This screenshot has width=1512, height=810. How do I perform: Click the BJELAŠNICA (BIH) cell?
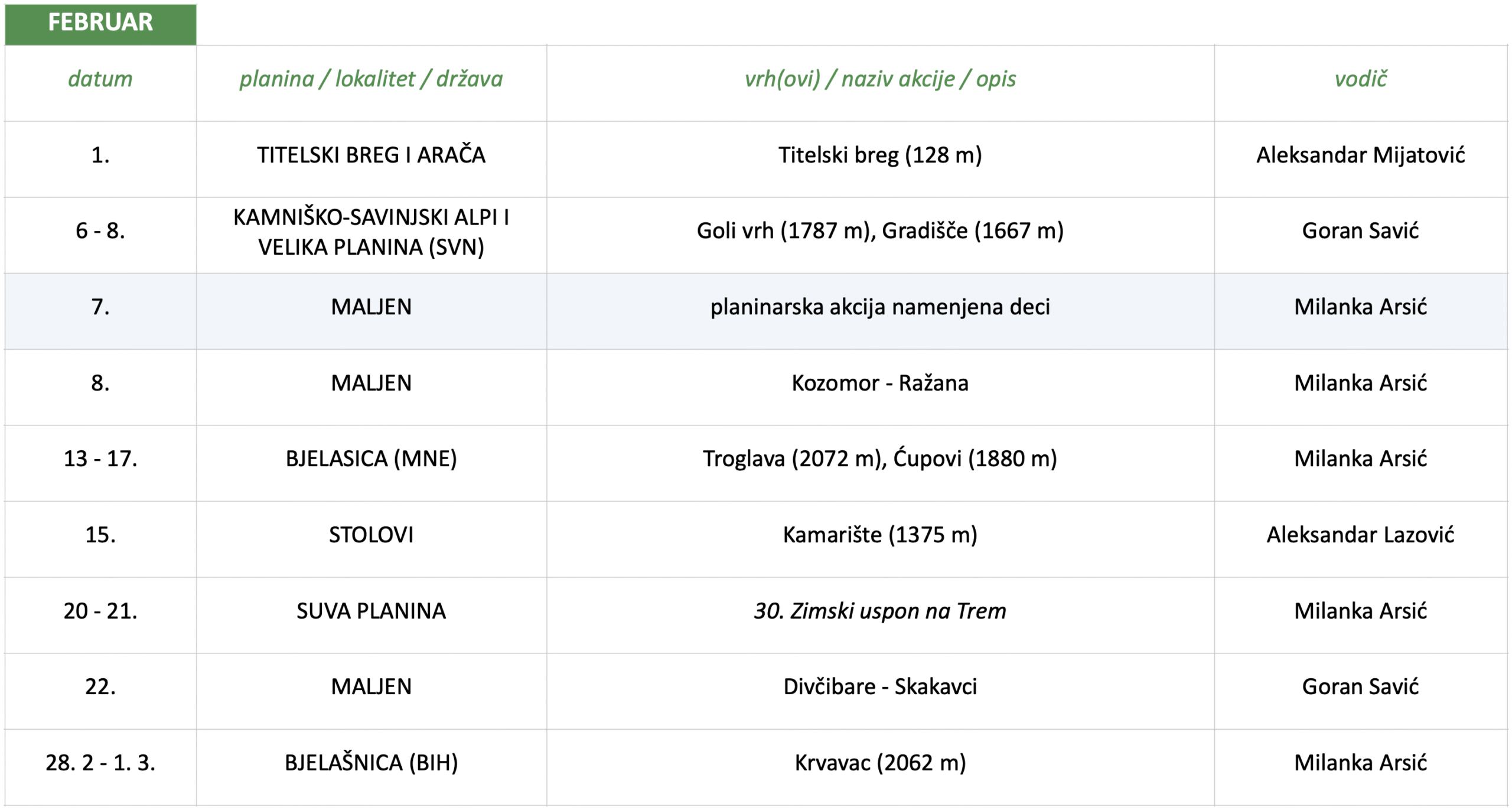(371, 763)
